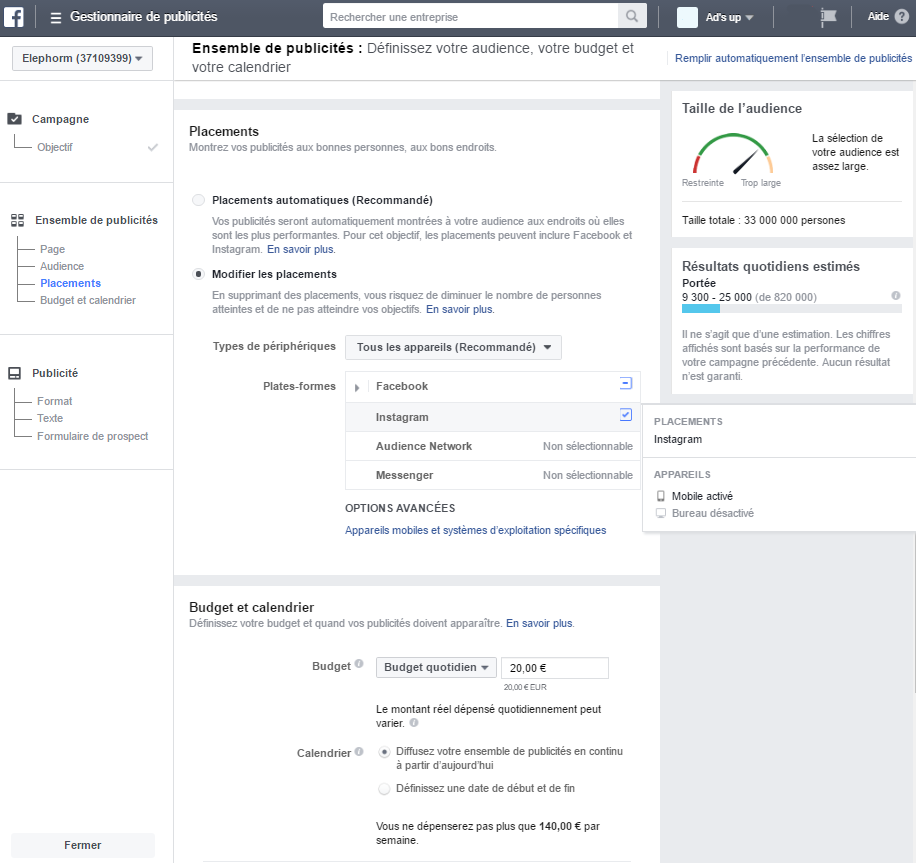
Task: Open the notifications flag icon
Action: point(828,17)
